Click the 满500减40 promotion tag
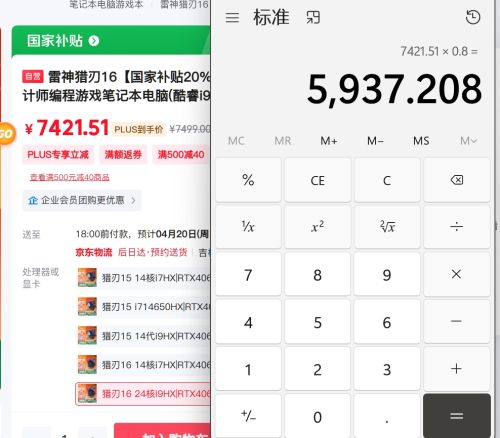The width and height of the screenshot is (500, 438). click(181, 155)
